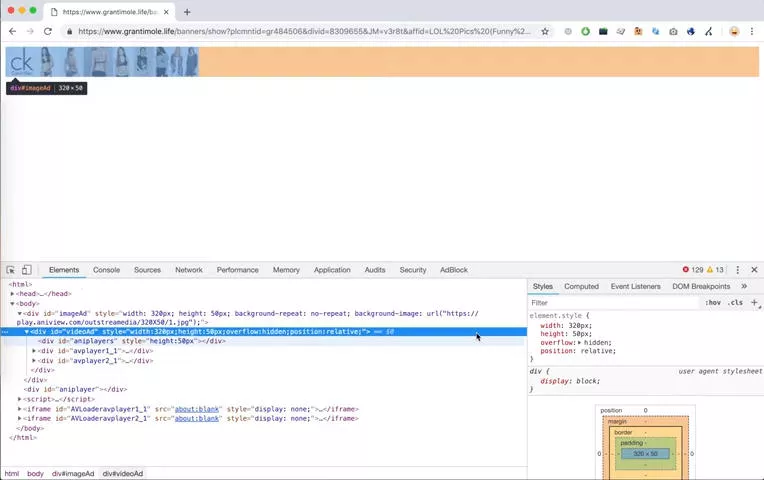Switch to the Sources tab
The height and width of the screenshot is (480, 764).
point(147,269)
